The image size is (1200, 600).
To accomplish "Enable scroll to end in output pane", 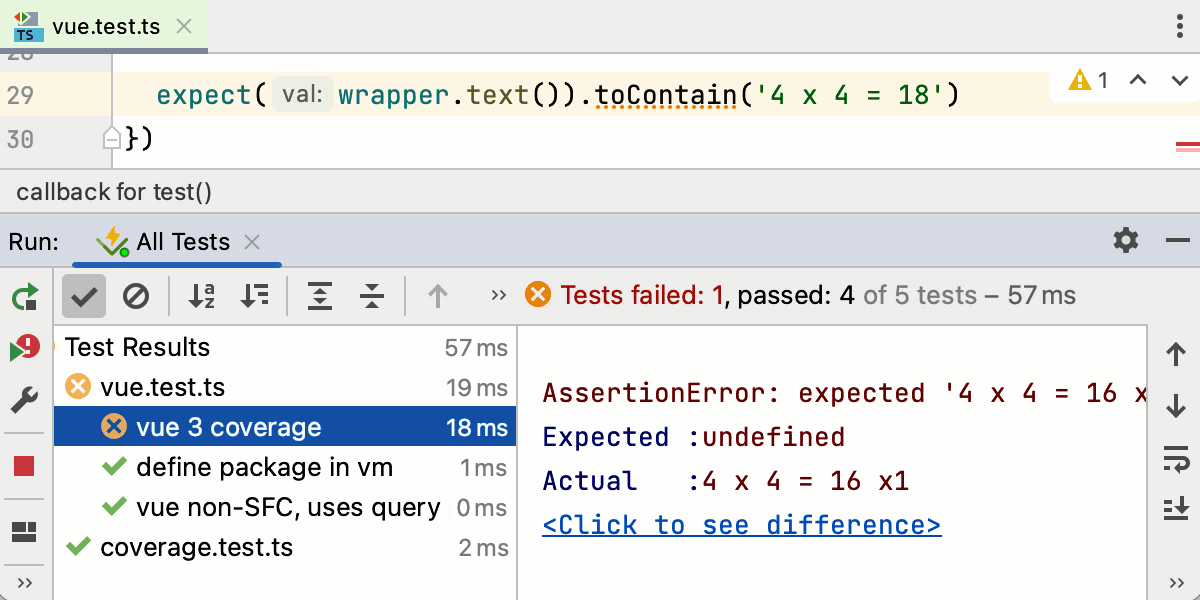I will [x=1175, y=509].
